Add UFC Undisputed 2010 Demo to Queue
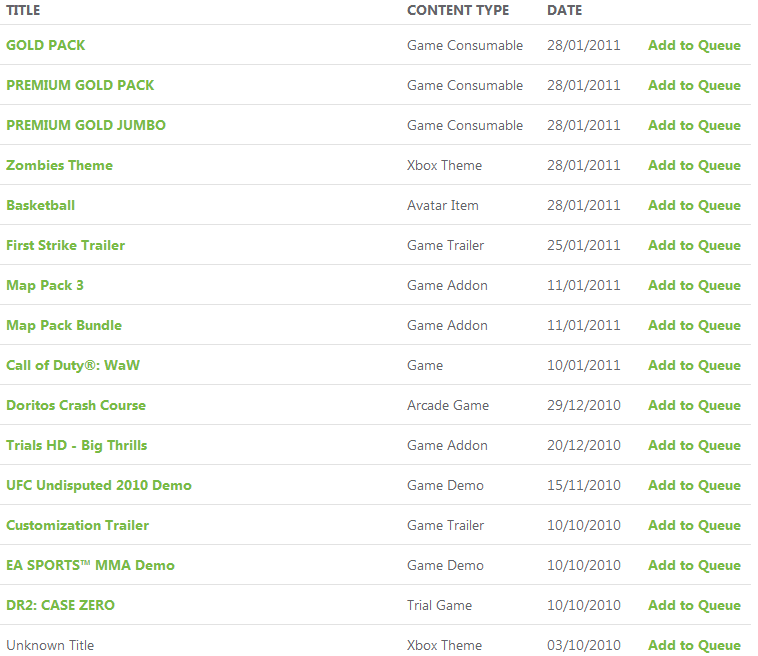This screenshot has height=656, width=758. (694, 485)
